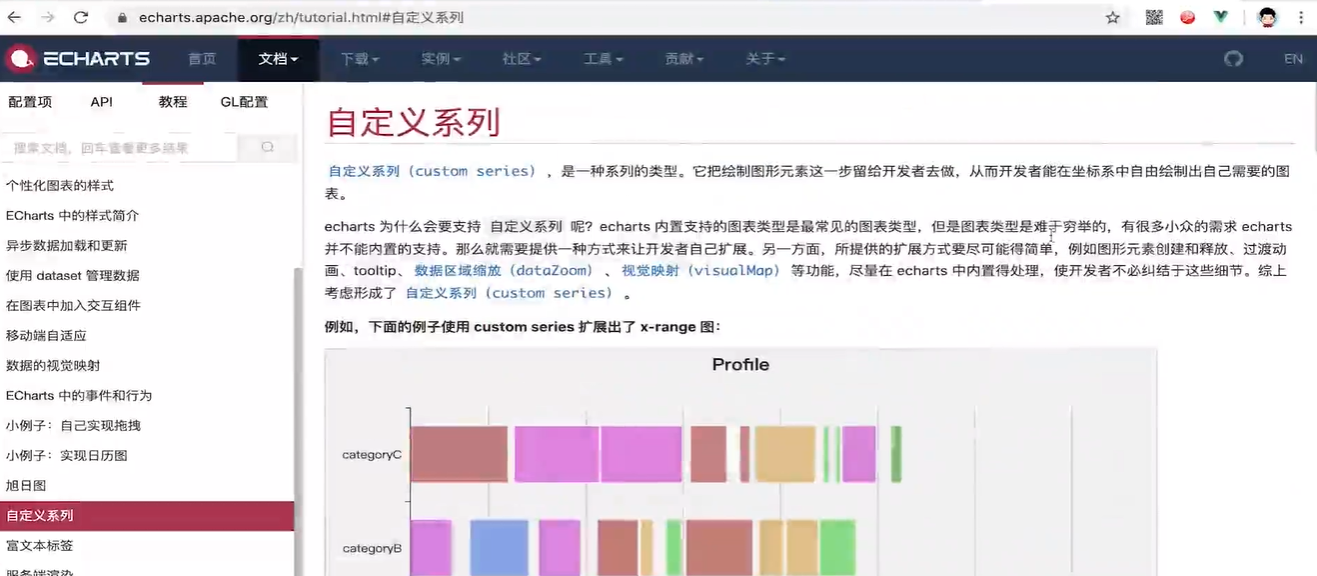Viewport: 1317px width, 576px height.
Task: Focus the browser address bar URL
Action: 301,18
